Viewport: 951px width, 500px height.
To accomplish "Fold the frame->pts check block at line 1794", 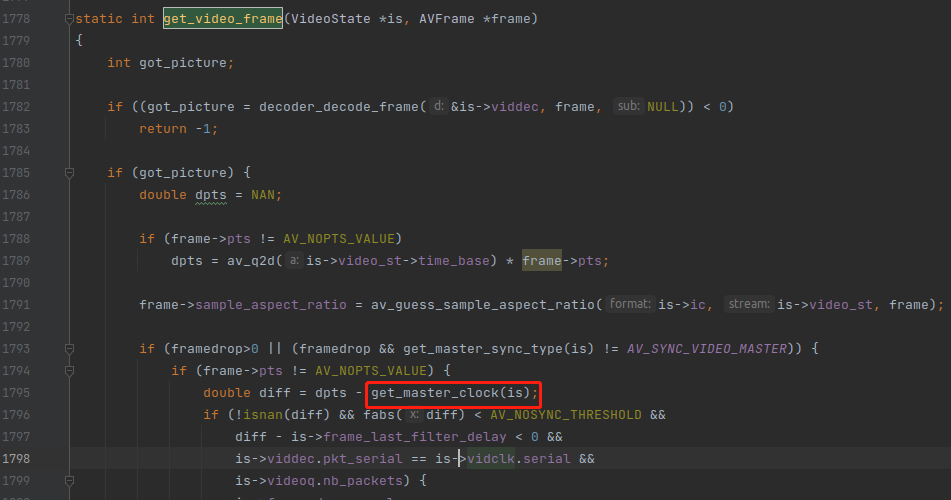I will click(x=69, y=370).
